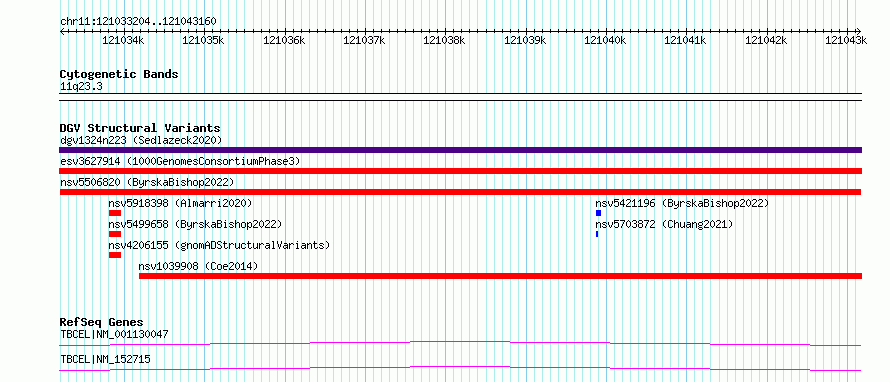The image size is (890, 382).
Task: Select nsv4206155 gnomAD red segment
Action: (115, 255)
